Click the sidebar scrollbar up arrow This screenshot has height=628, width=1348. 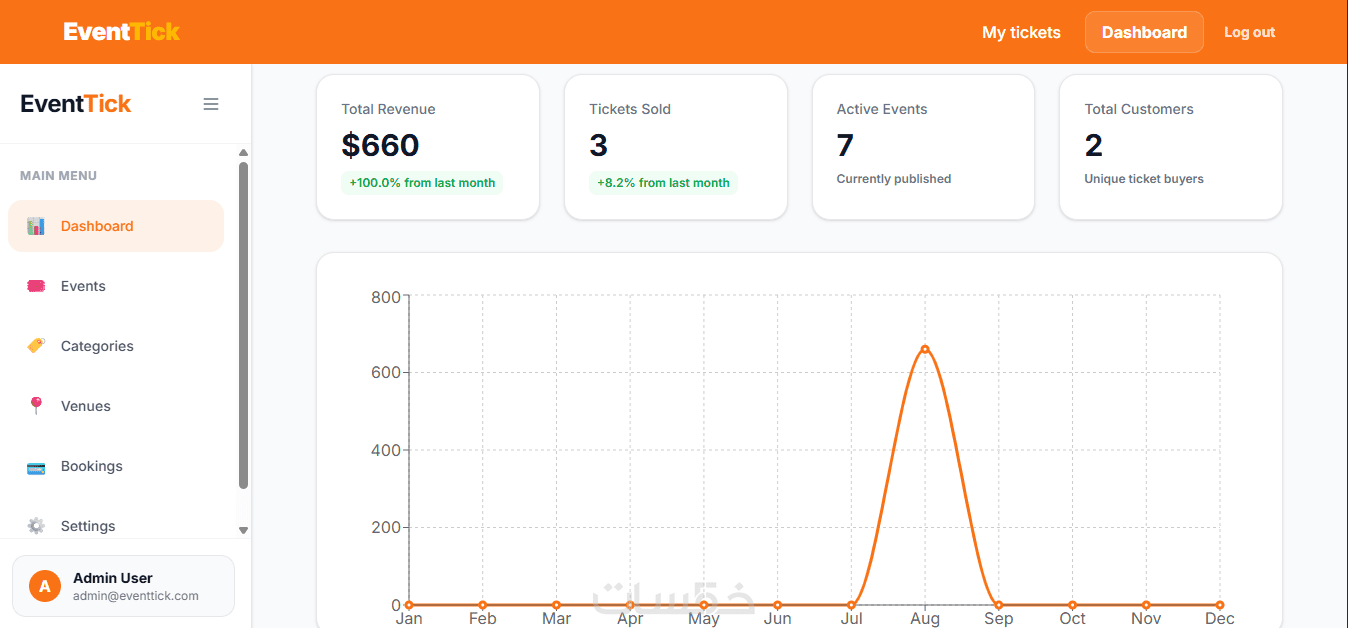tap(243, 153)
